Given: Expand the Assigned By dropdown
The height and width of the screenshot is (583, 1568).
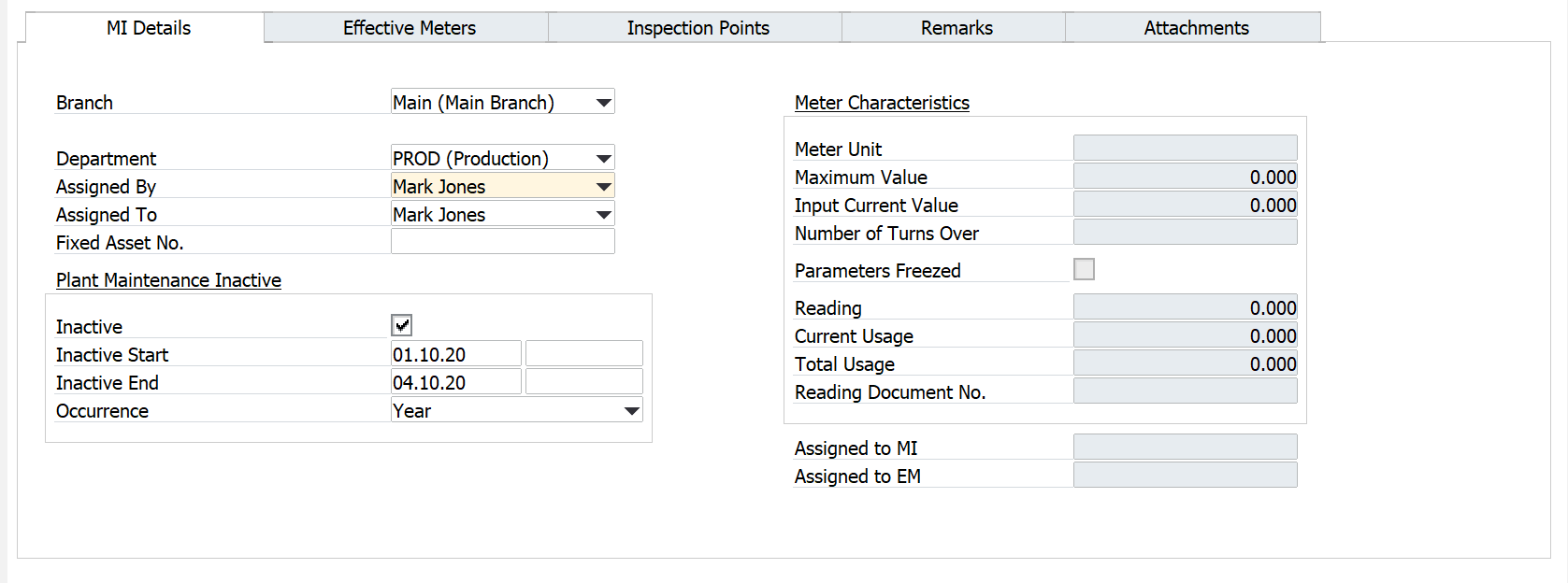Looking at the screenshot, I should [604, 187].
